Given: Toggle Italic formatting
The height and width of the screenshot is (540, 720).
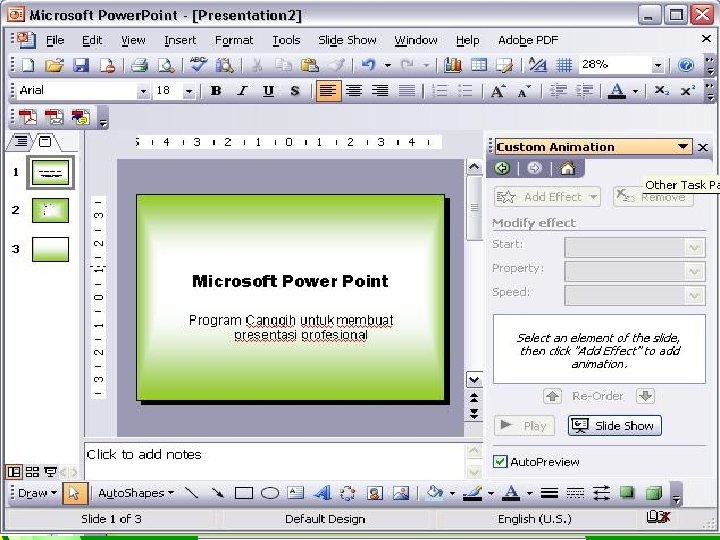Looking at the screenshot, I should tap(242, 91).
